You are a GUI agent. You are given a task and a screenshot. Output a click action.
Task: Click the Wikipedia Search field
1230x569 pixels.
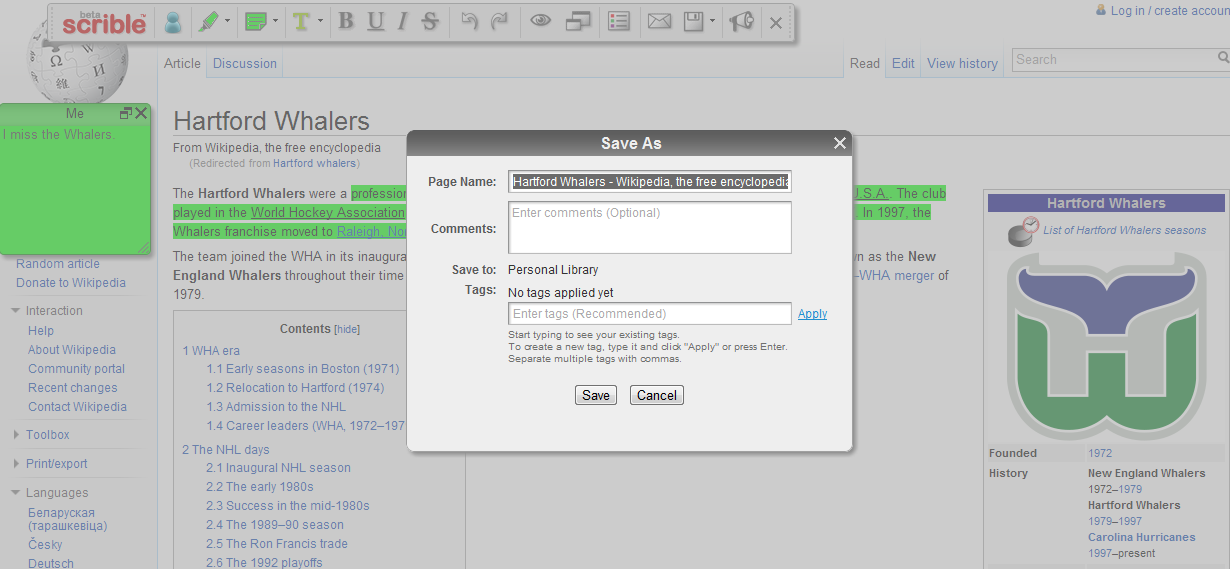(x=1113, y=60)
